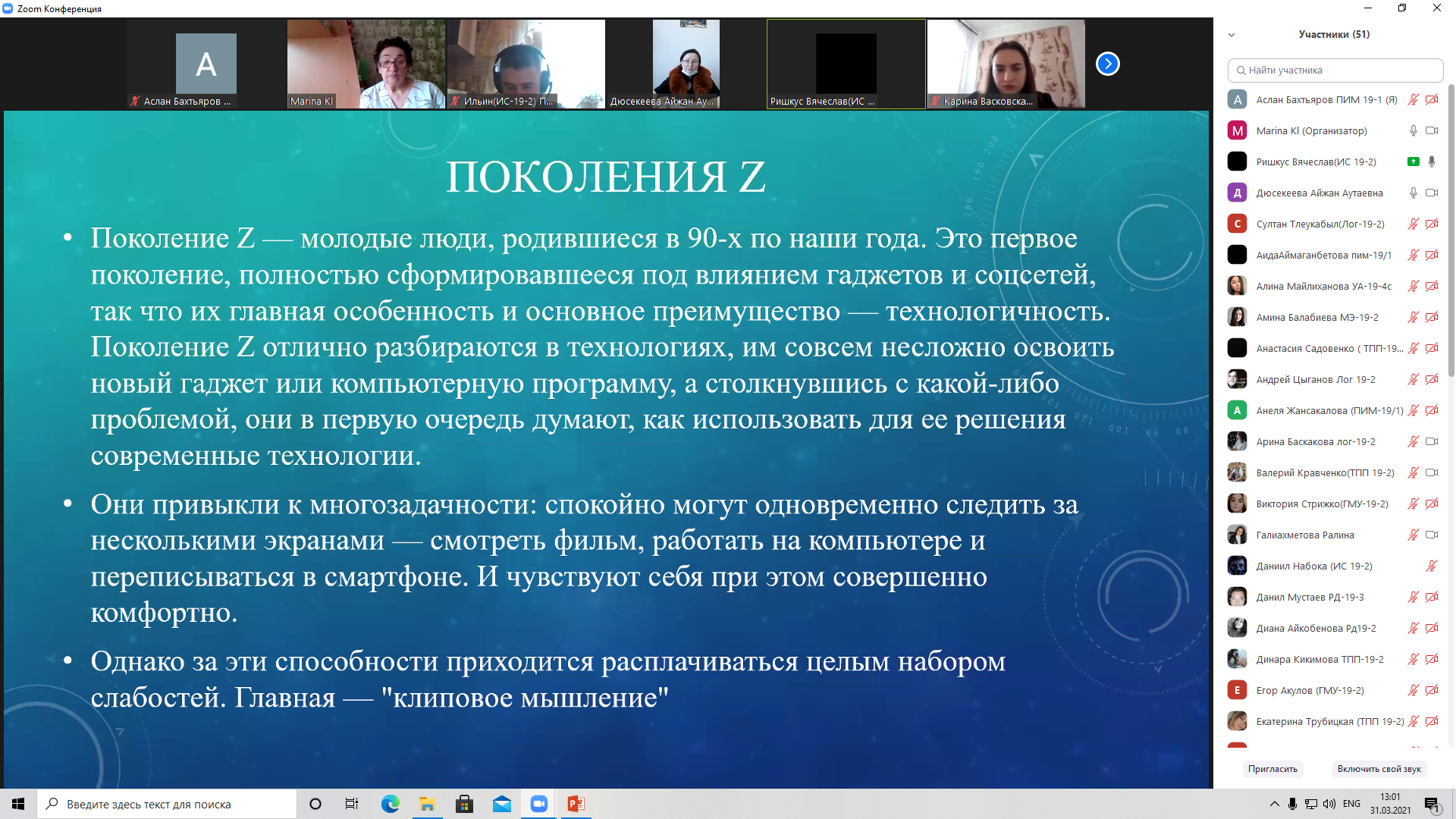Click green screen-share icon beside Ришкус Вячеслав
Screen dimensions: 1456x819
point(1413,162)
